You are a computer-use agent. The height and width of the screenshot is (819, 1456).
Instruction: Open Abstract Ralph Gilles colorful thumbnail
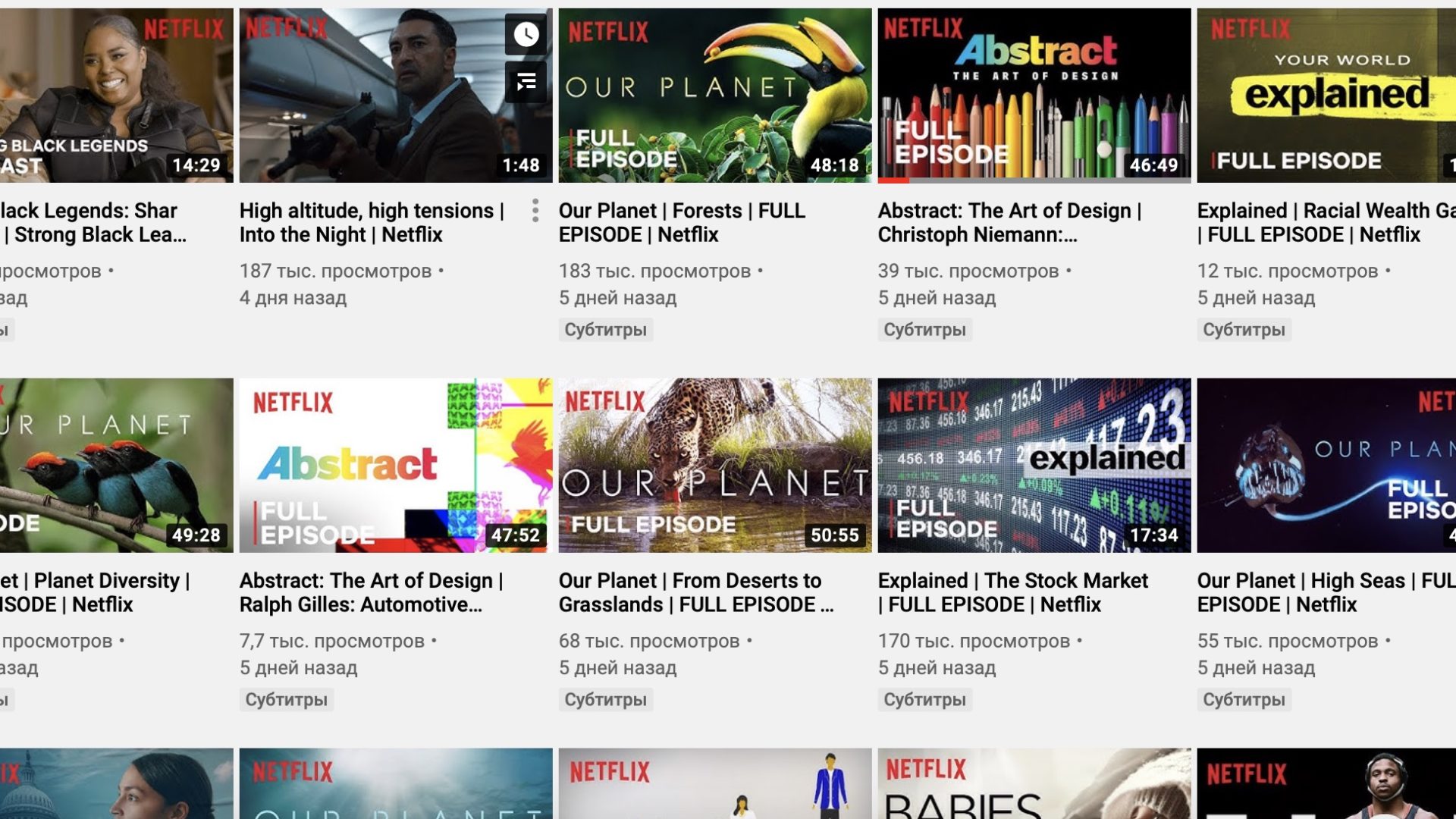[395, 465]
